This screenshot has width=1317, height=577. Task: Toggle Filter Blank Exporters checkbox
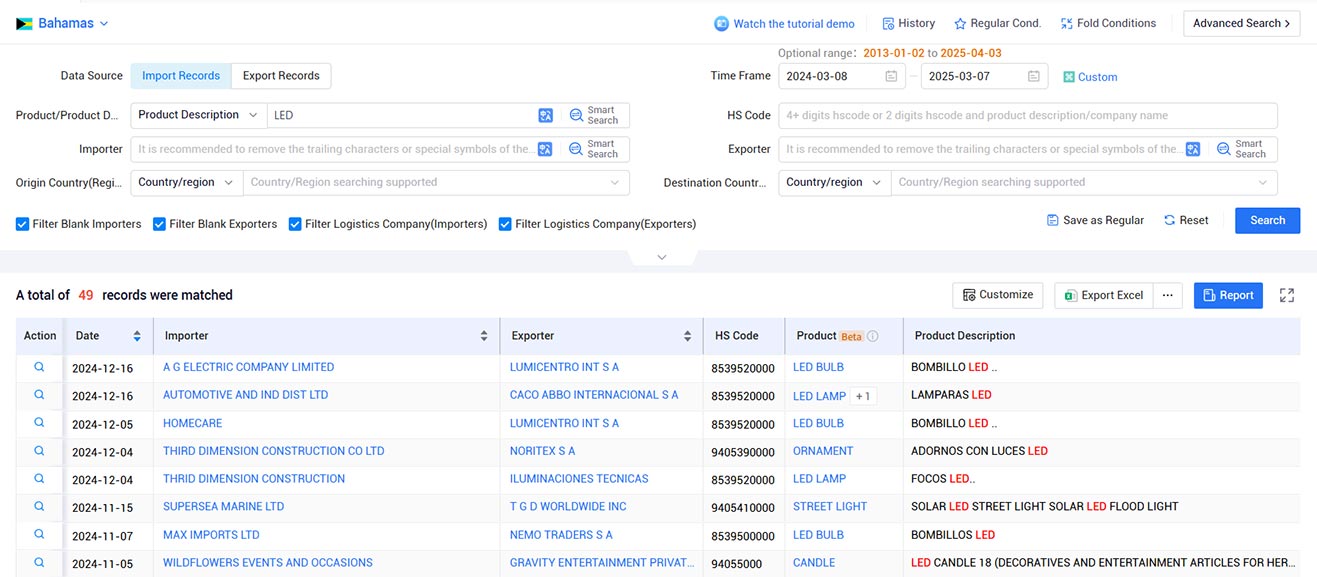tap(159, 224)
